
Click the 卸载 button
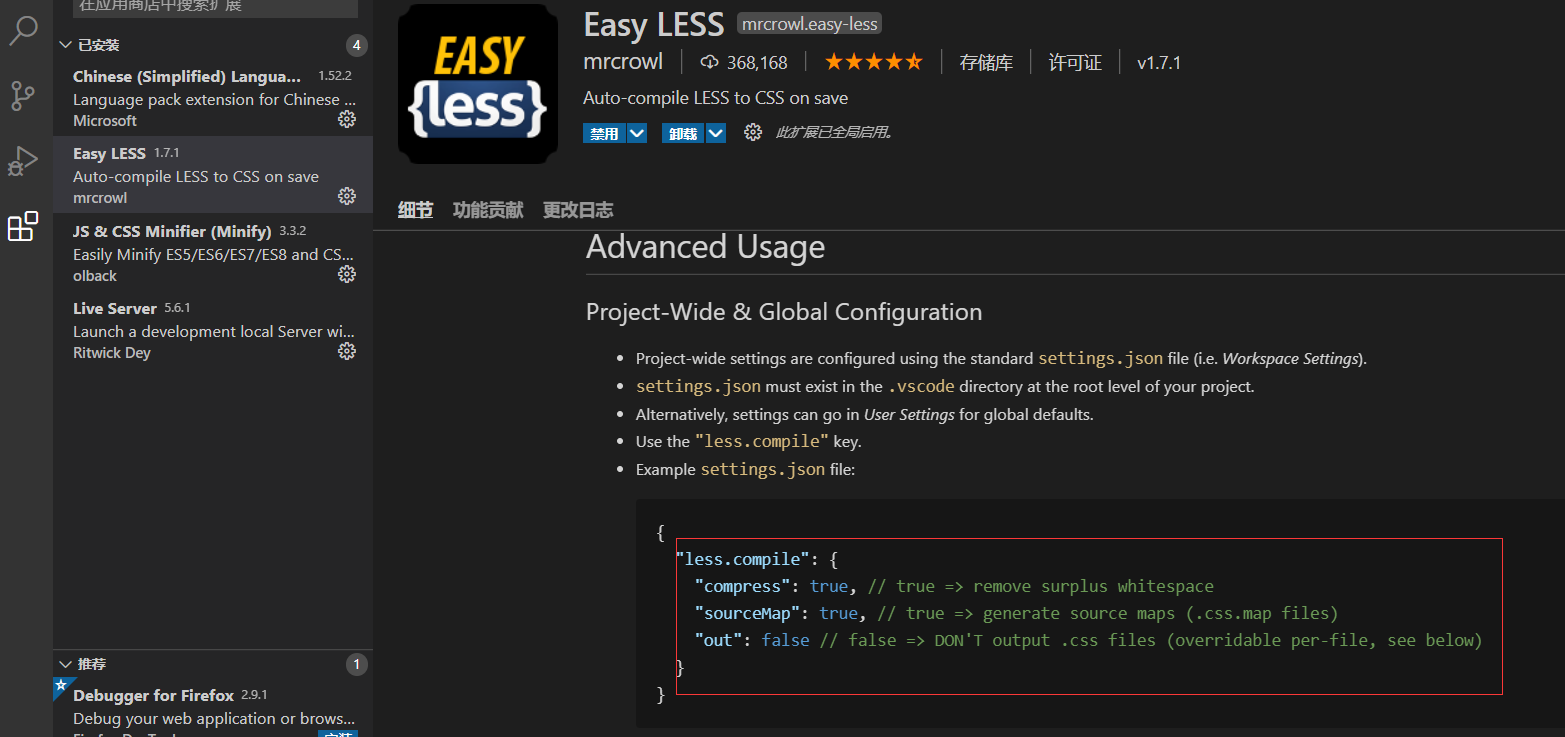[684, 133]
